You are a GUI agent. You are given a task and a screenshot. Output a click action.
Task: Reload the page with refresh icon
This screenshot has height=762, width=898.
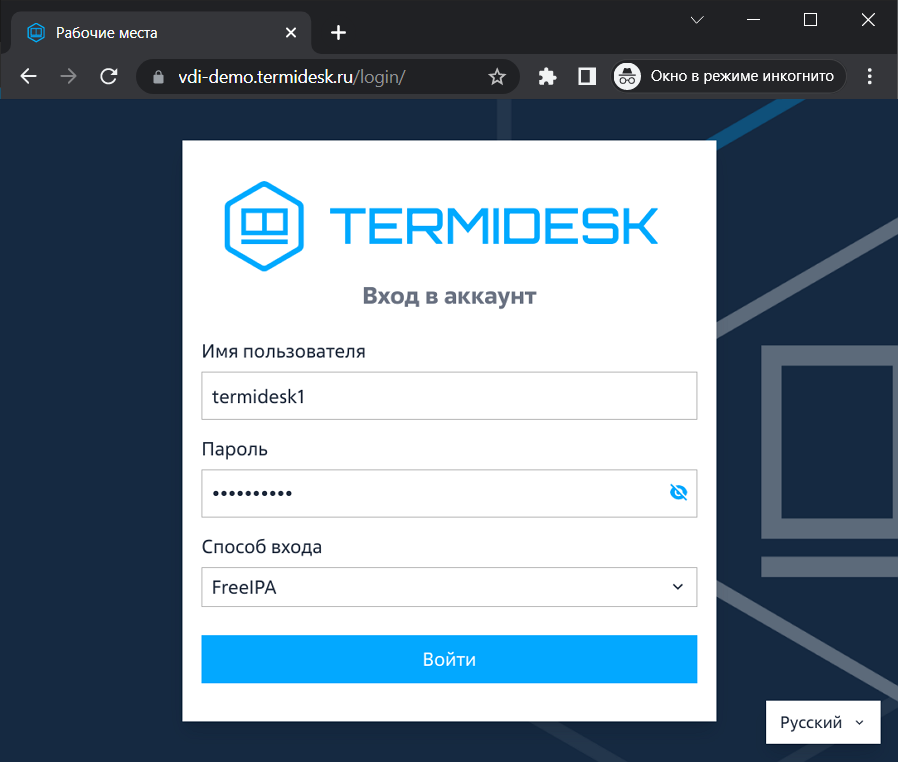(x=109, y=76)
